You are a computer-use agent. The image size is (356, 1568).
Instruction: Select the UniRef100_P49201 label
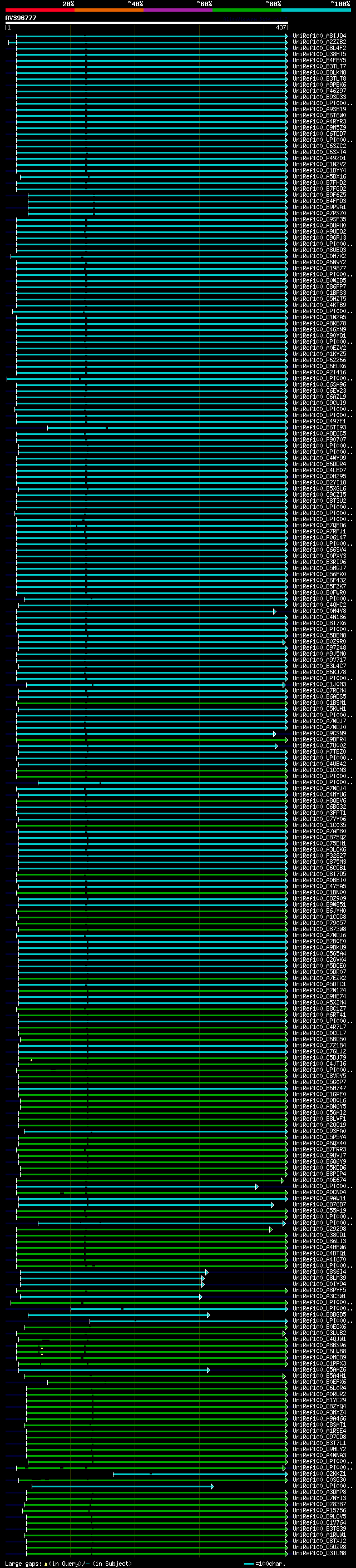(319, 159)
